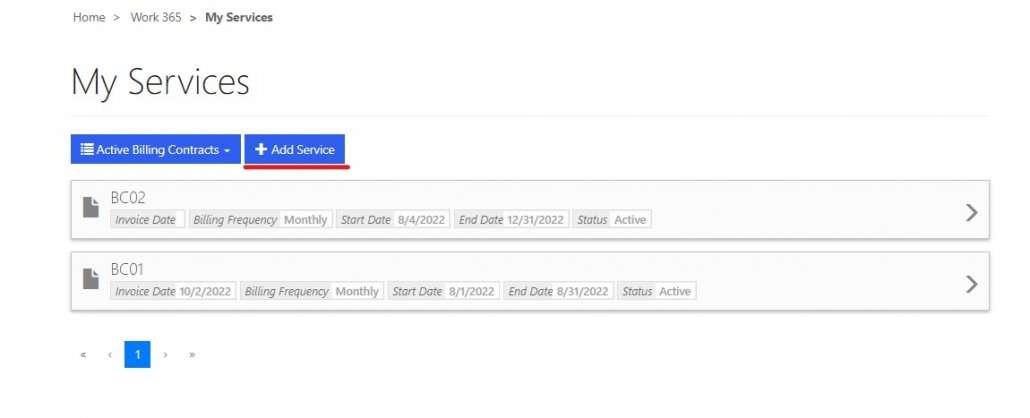Click the dropdown caret beside Active Billing Contracts
This screenshot has height=418, width=1030.
coord(227,151)
